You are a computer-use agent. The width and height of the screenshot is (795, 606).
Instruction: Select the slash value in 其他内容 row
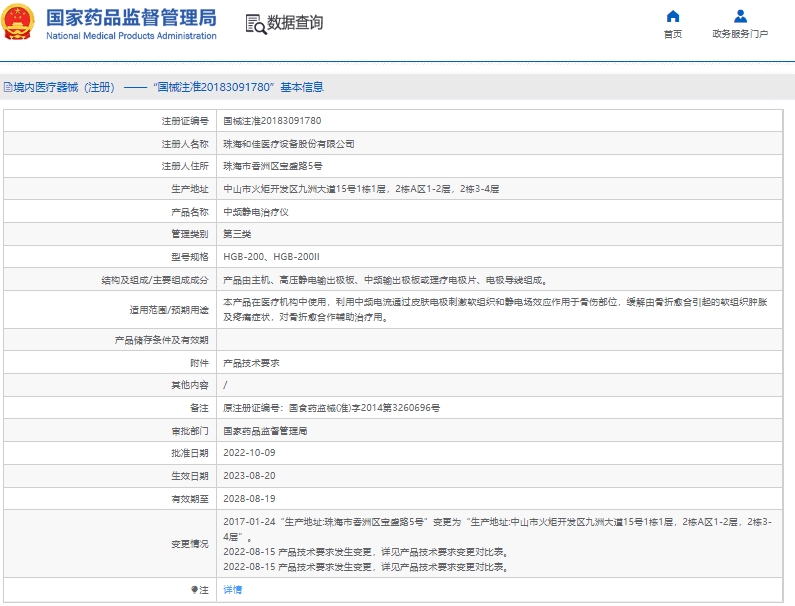coord(225,385)
